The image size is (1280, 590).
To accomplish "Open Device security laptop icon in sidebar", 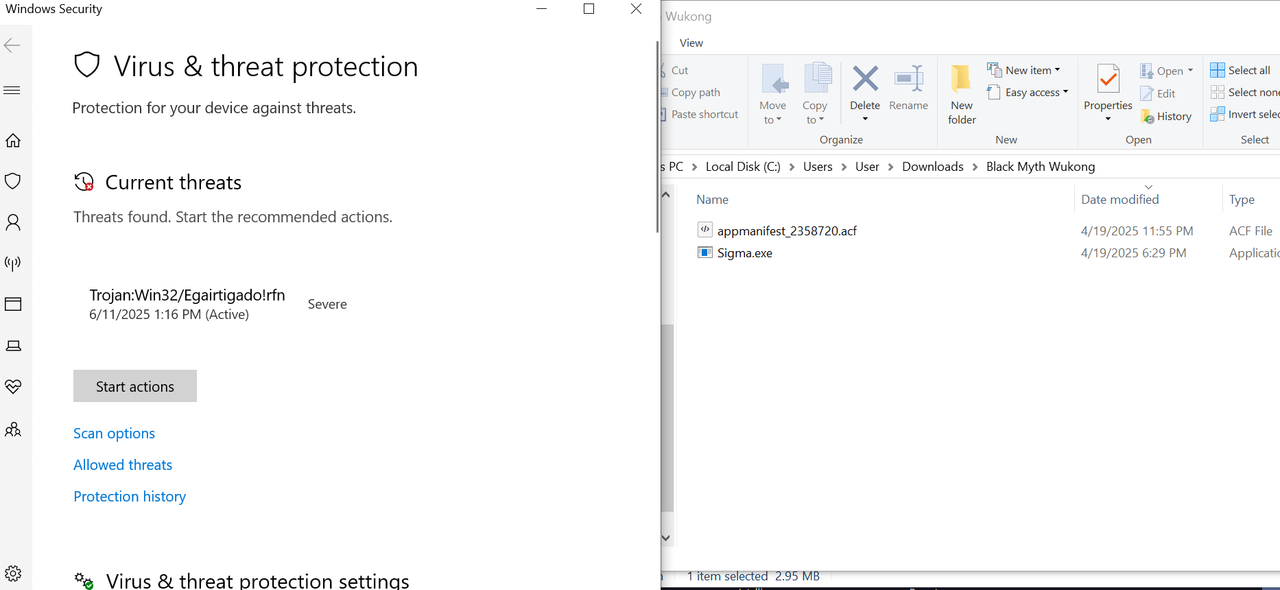I will tap(13, 345).
